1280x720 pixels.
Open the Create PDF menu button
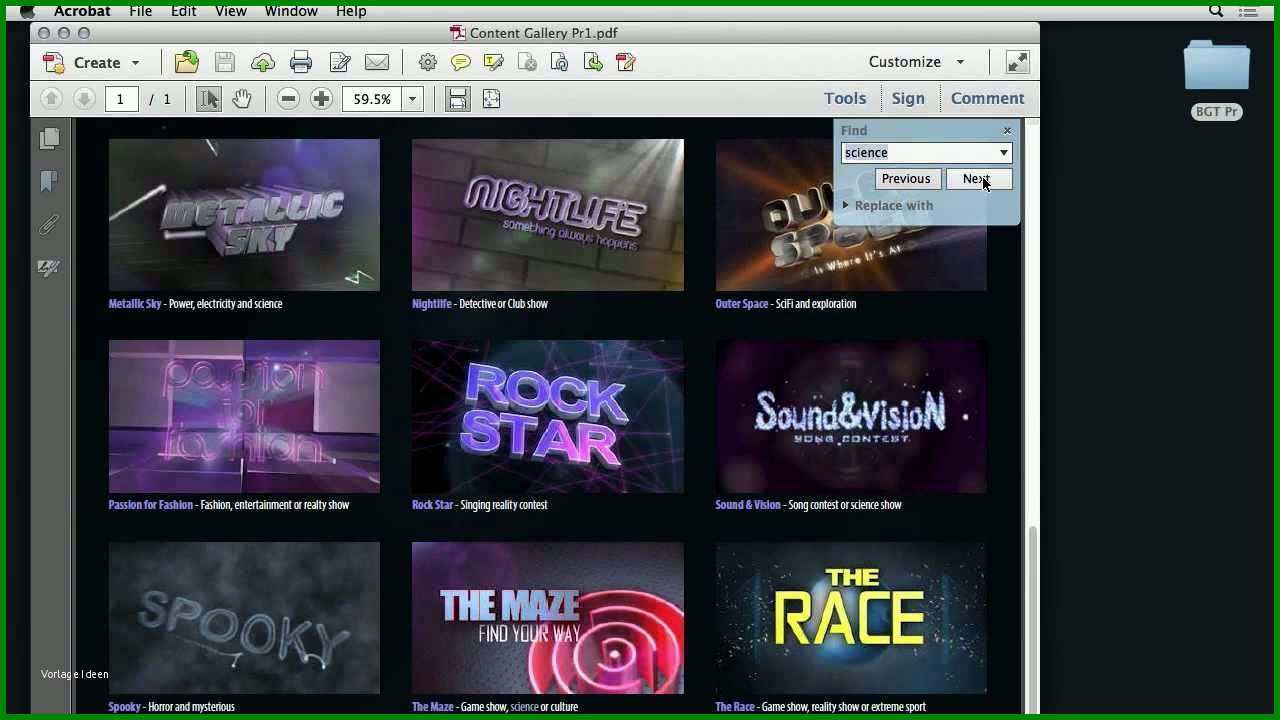(x=91, y=62)
